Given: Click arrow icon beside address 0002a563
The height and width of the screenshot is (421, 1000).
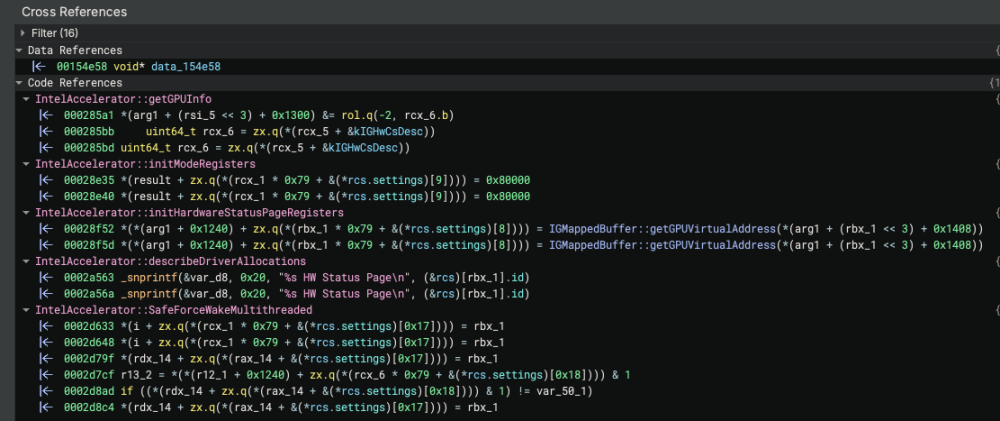Looking at the screenshot, I should coord(46,277).
